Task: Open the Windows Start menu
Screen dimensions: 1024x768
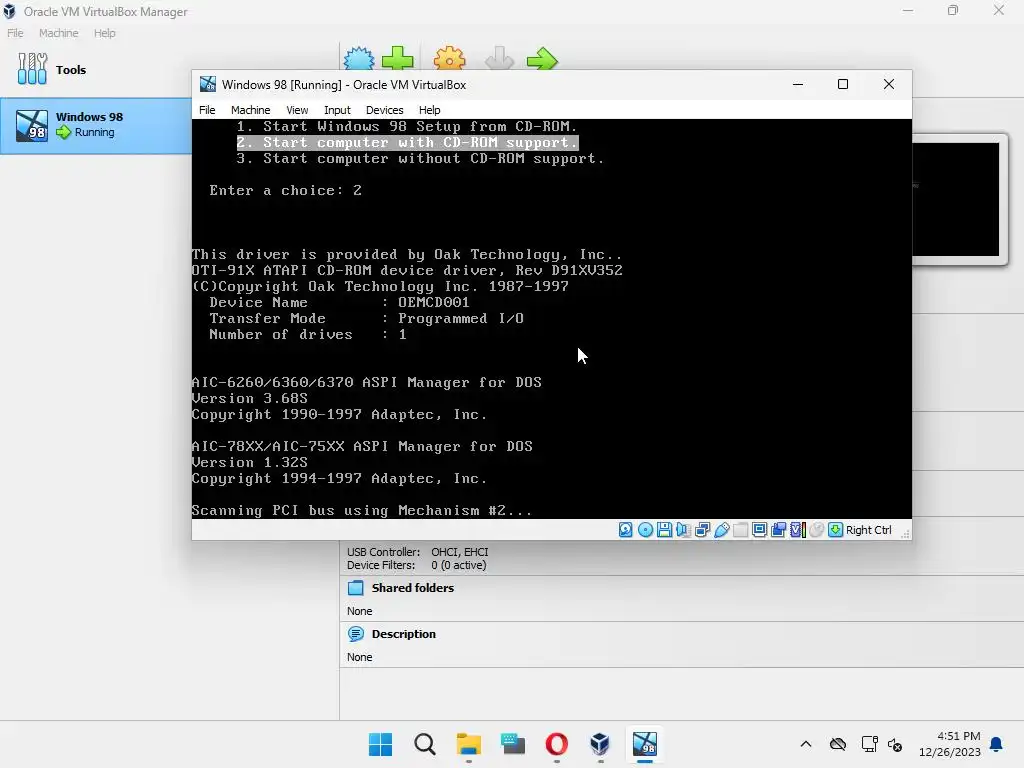Action: click(x=380, y=744)
